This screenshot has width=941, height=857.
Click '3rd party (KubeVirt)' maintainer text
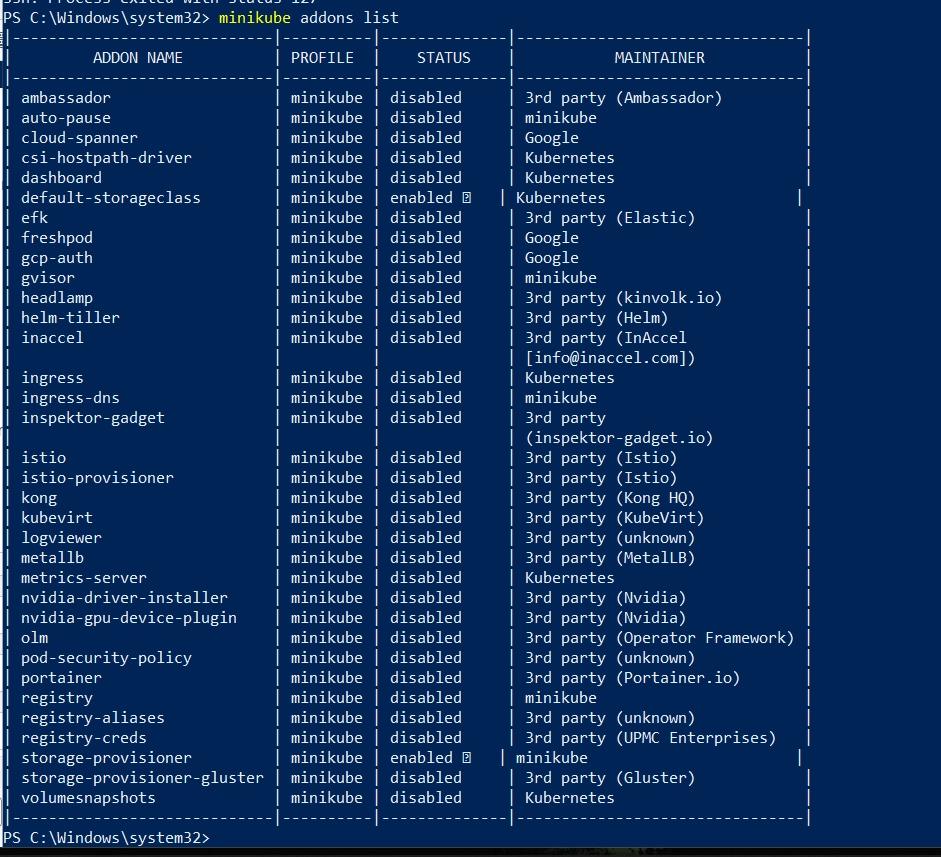[x=615, y=518]
